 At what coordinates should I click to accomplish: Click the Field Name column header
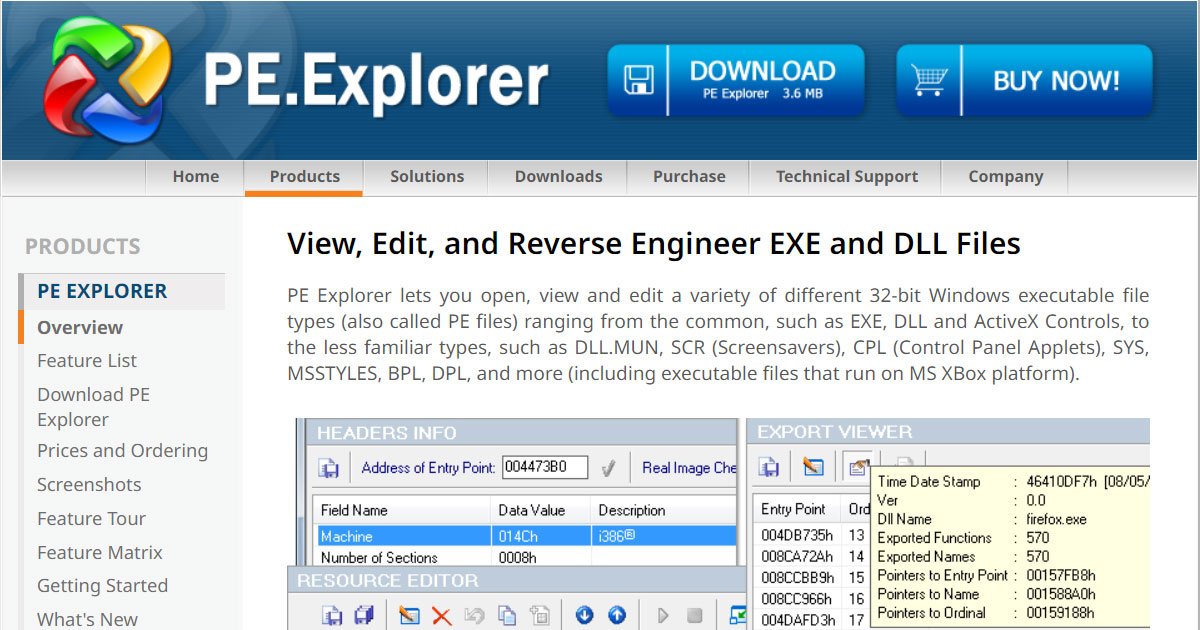tap(401, 510)
